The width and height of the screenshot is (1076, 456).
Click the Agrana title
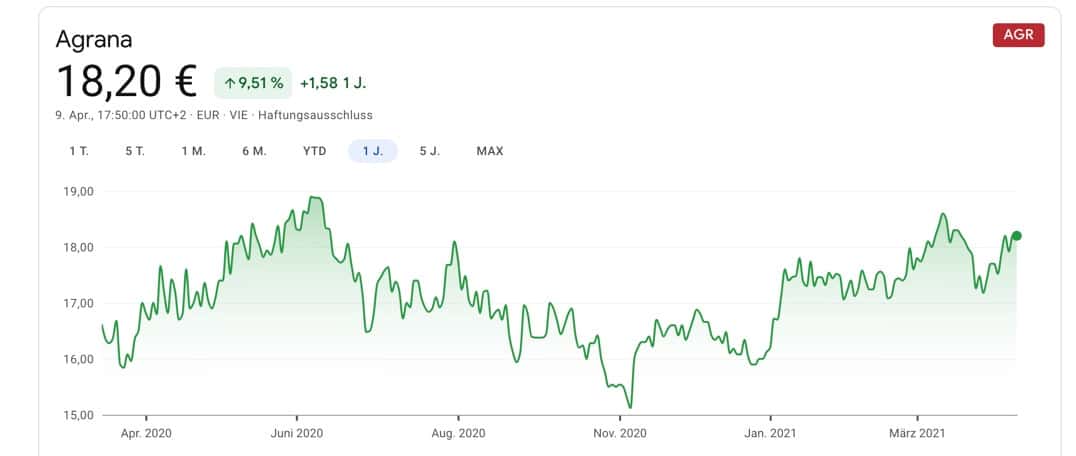[94, 39]
